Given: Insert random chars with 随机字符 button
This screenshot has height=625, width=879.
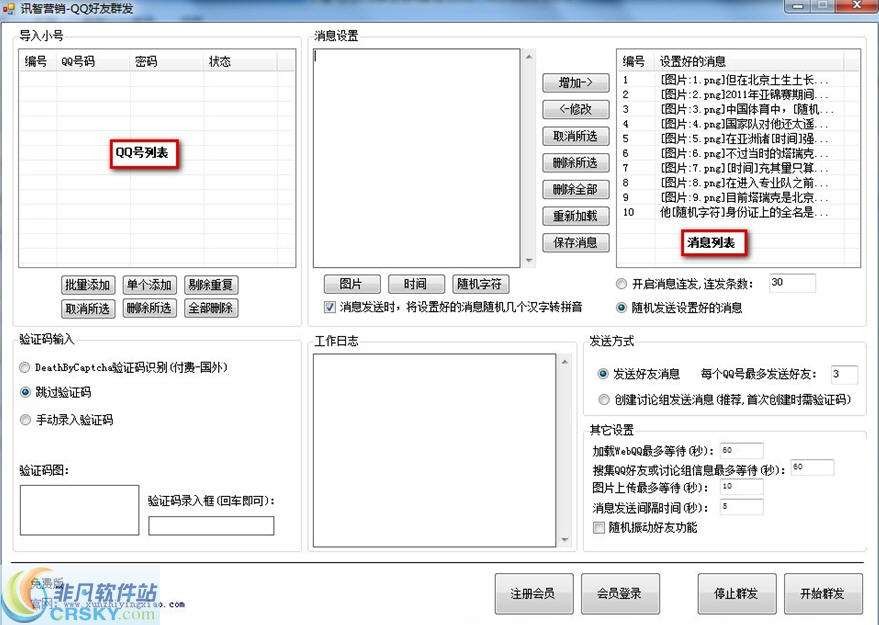Looking at the screenshot, I should pyautogui.click(x=480, y=284).
